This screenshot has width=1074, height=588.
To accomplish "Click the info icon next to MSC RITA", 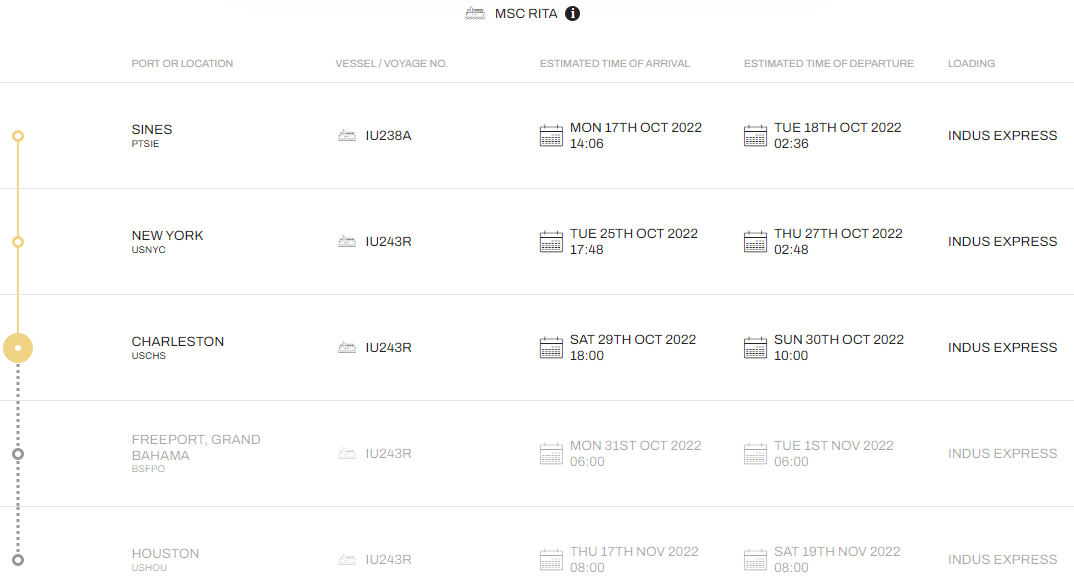I will coord(572,14).
